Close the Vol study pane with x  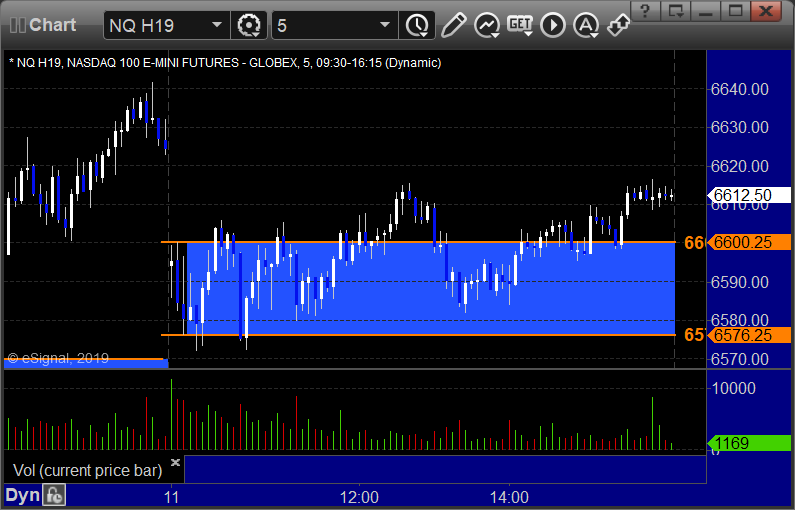coord(175,462)
